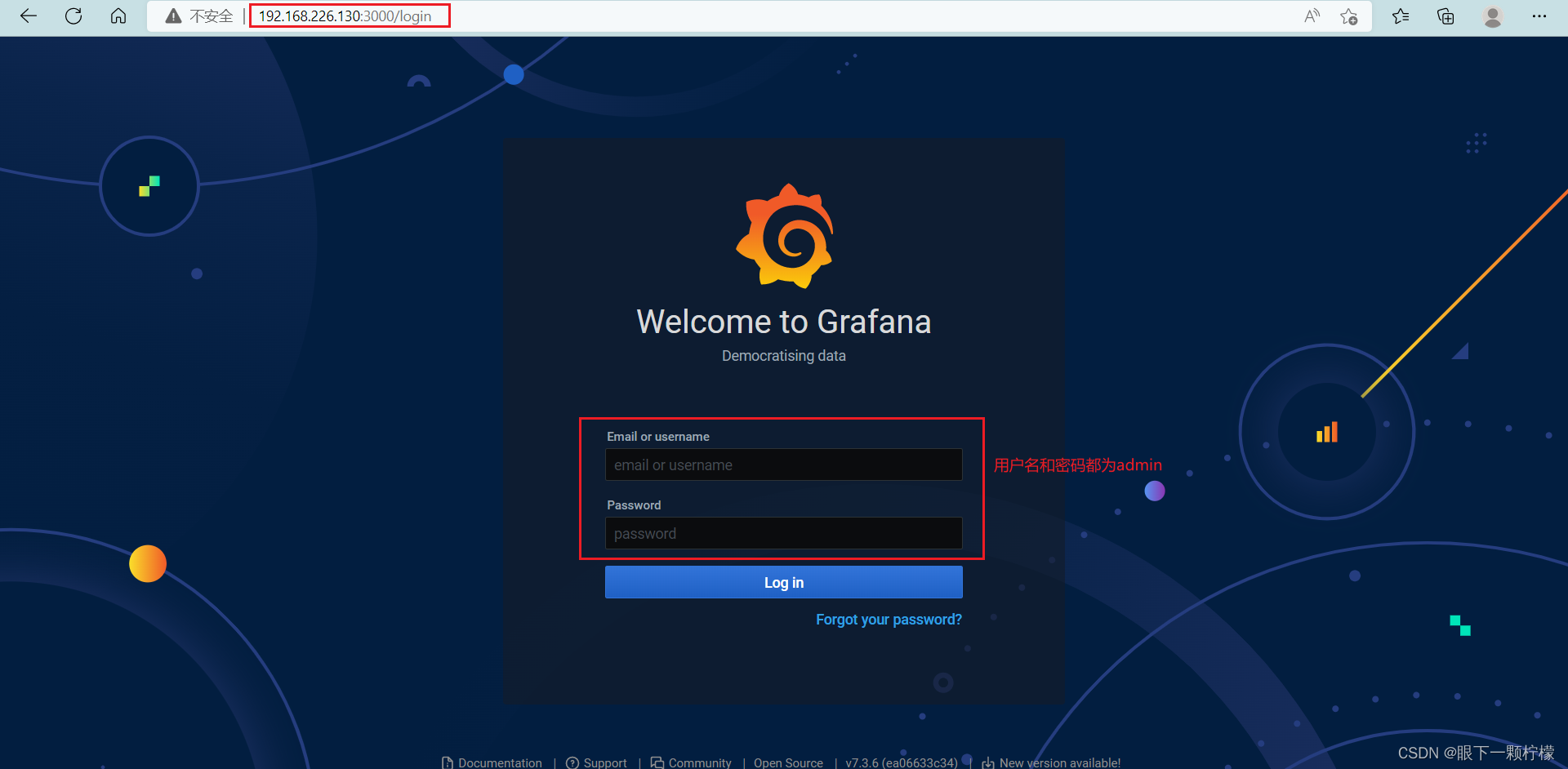Click the Documentation file icon in footer
This screenshot has width=1568, height=769.
click(448, 763)
